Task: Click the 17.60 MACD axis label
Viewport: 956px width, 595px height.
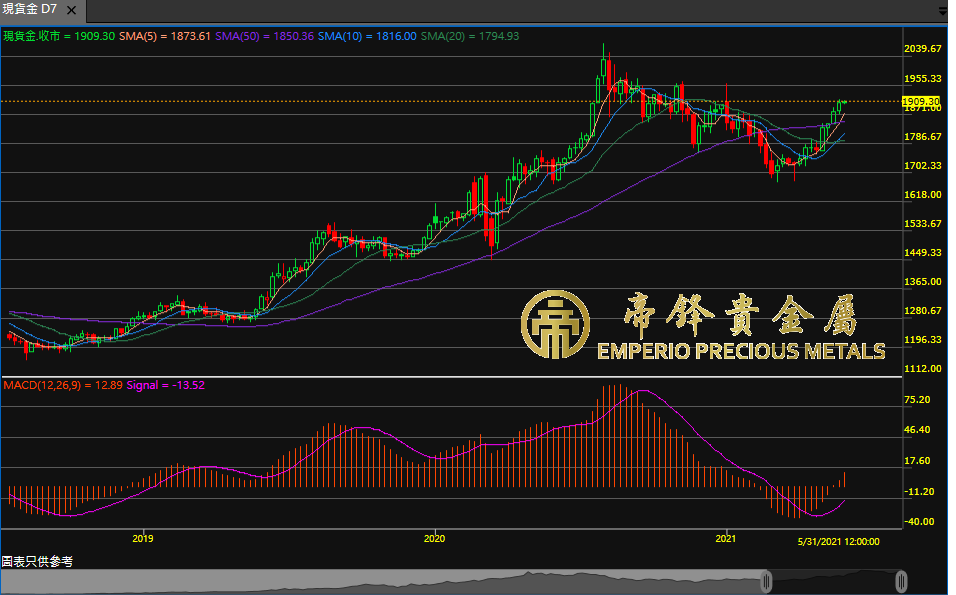Action: click(917, 461)
